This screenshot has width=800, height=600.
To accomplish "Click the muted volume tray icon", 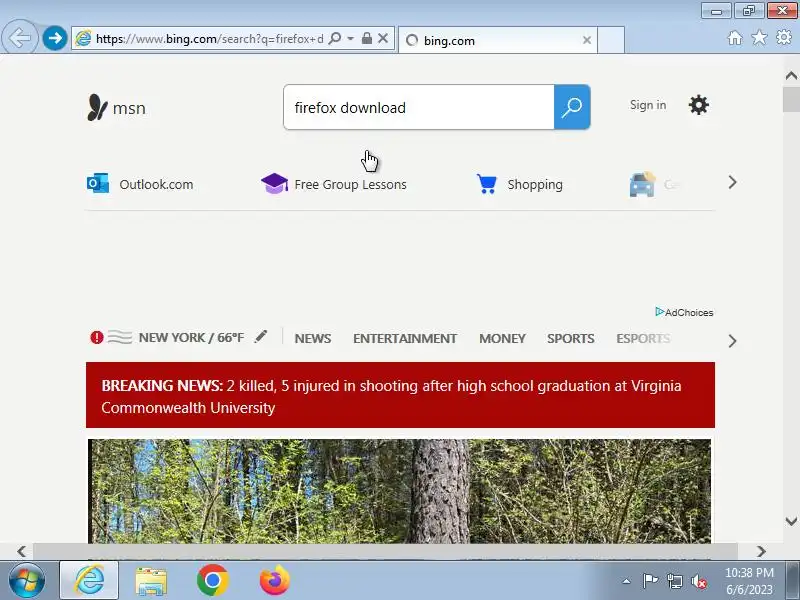I will click(699, 581).
